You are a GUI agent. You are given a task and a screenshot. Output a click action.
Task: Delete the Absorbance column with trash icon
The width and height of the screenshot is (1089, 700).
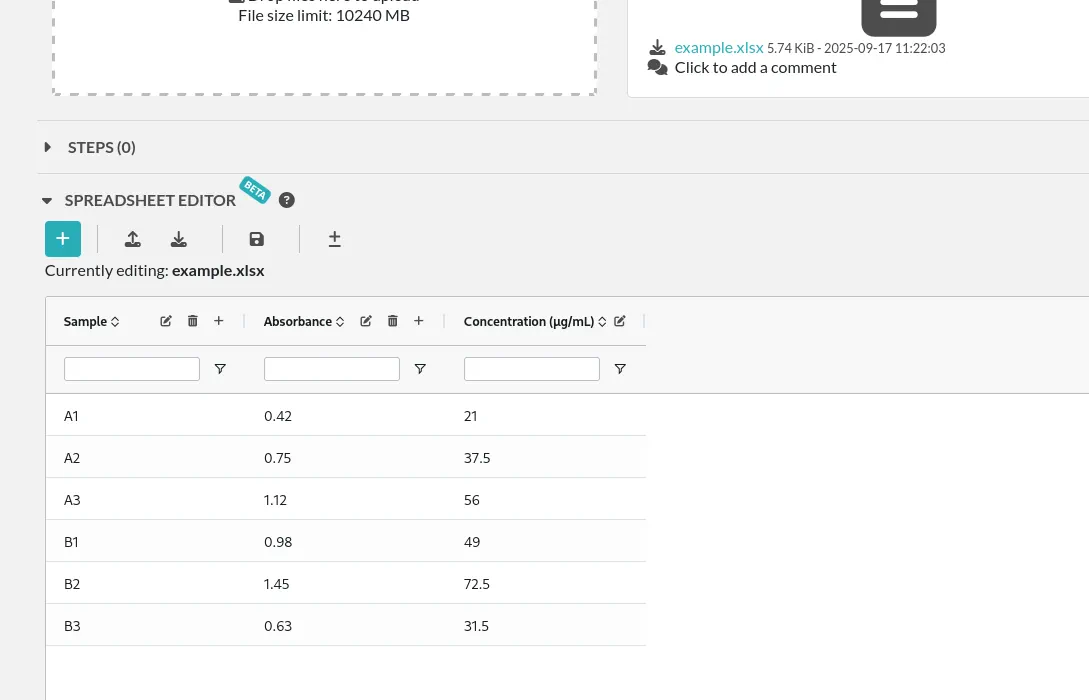click(x=392, y=320)
